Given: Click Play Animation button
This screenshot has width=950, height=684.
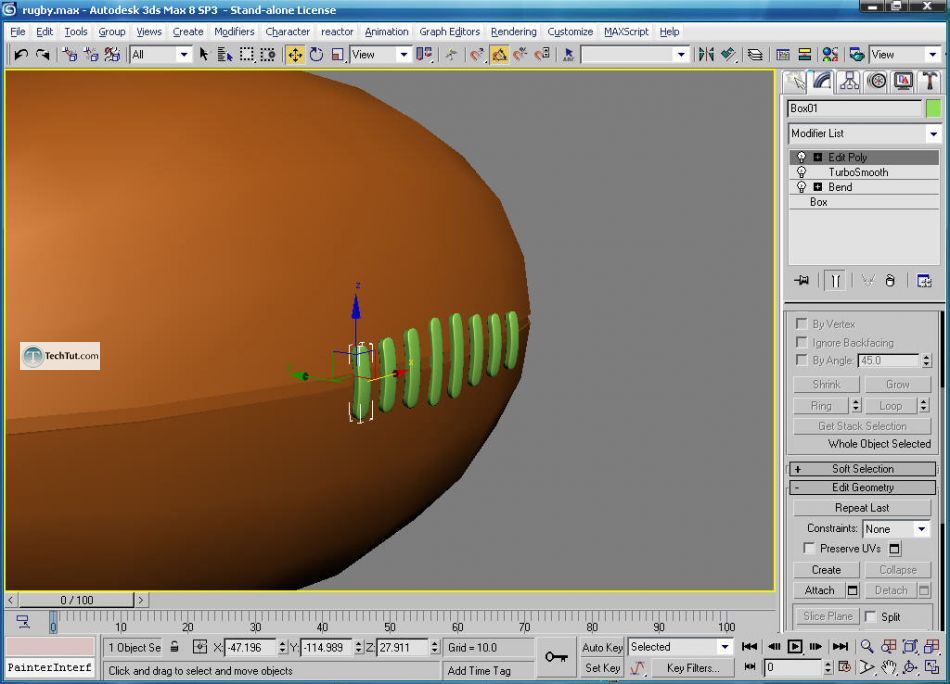Looking at the screenshot, I should [794, 646].
